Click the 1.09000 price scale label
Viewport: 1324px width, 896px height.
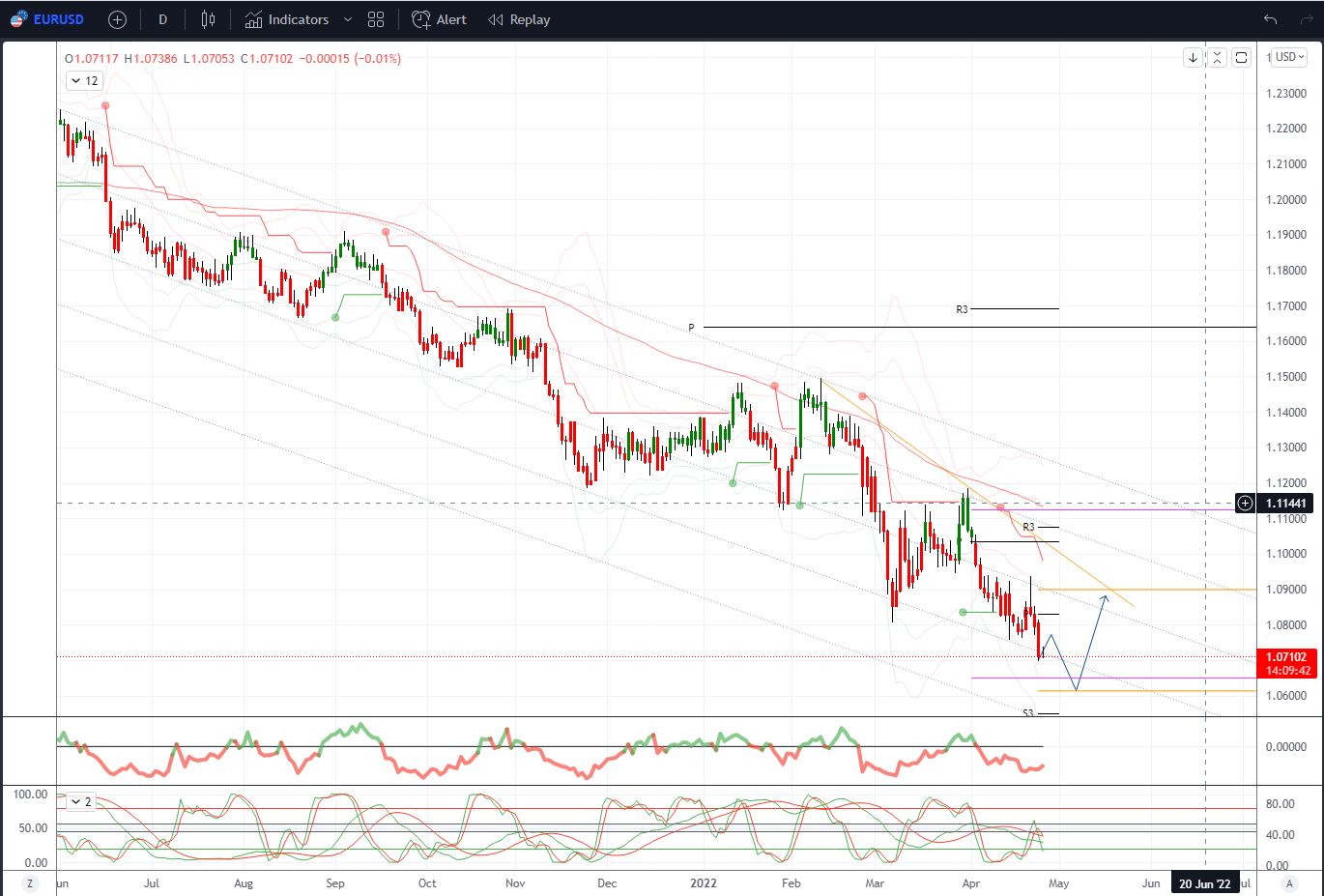click(x=1286, y=590)
